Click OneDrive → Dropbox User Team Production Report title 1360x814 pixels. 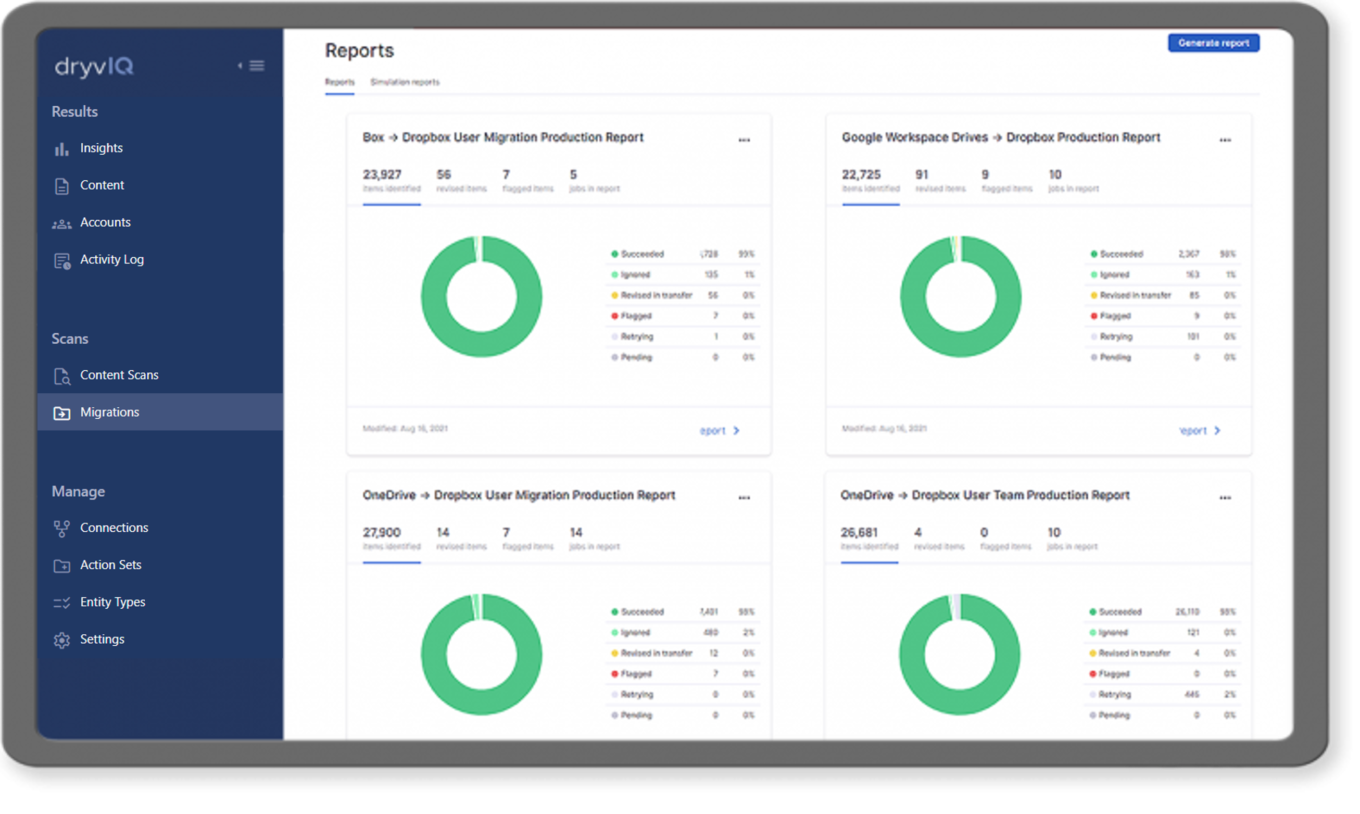click(x=985, y=495)
